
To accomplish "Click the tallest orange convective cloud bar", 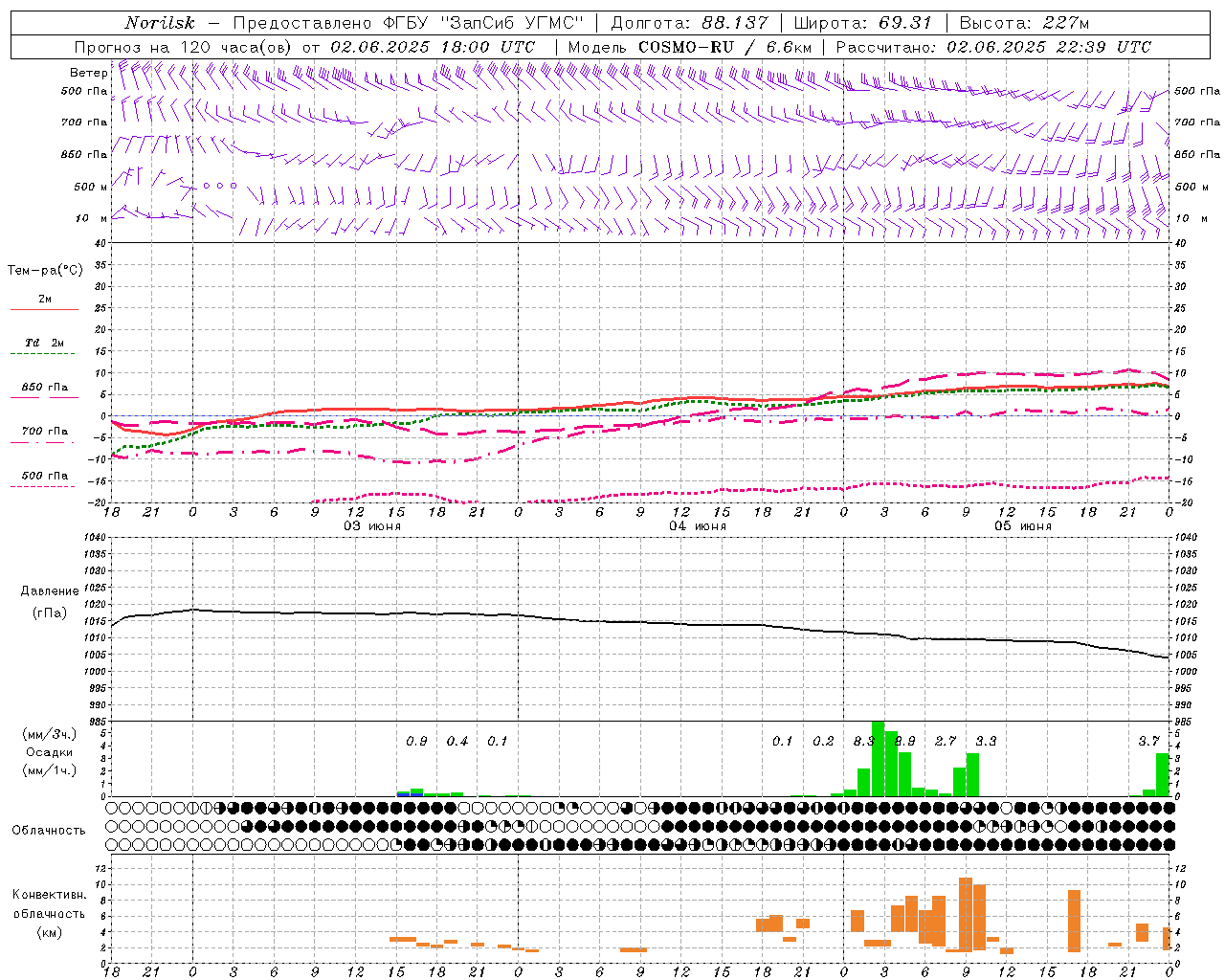I will (966, 914).
